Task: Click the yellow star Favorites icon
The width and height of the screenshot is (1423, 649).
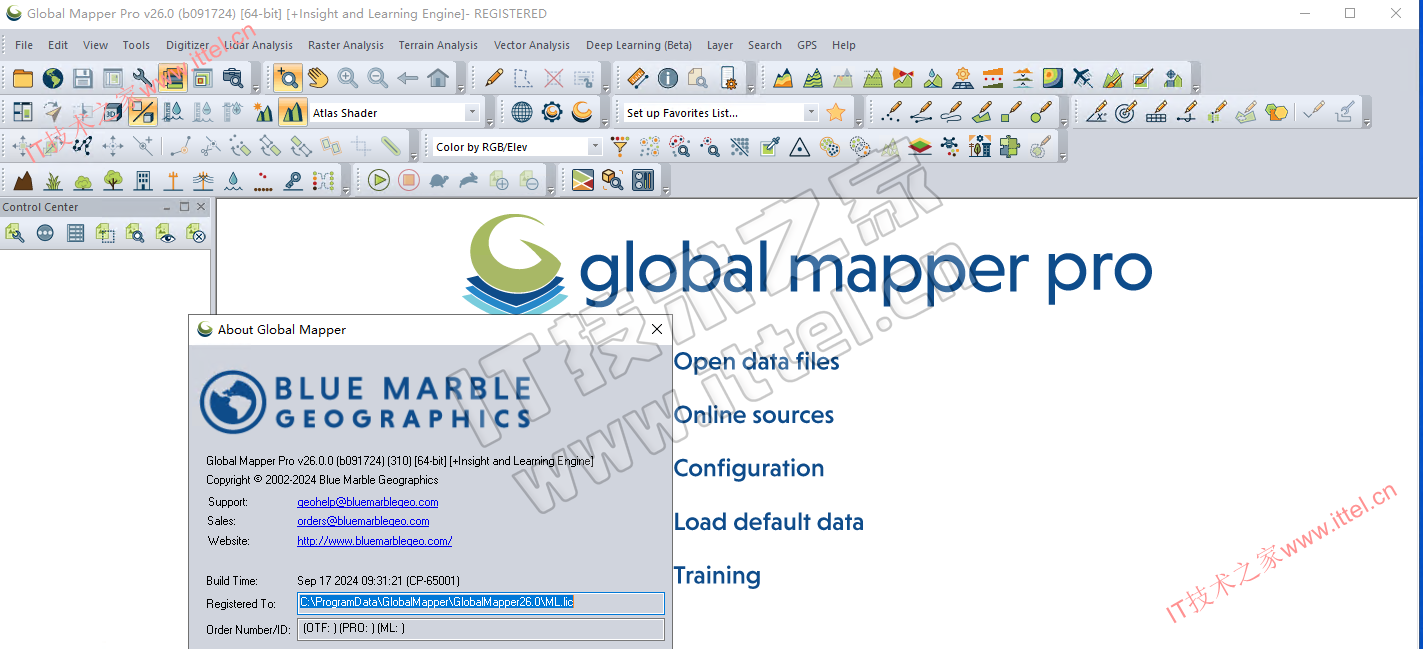Action: coord(836,112)
